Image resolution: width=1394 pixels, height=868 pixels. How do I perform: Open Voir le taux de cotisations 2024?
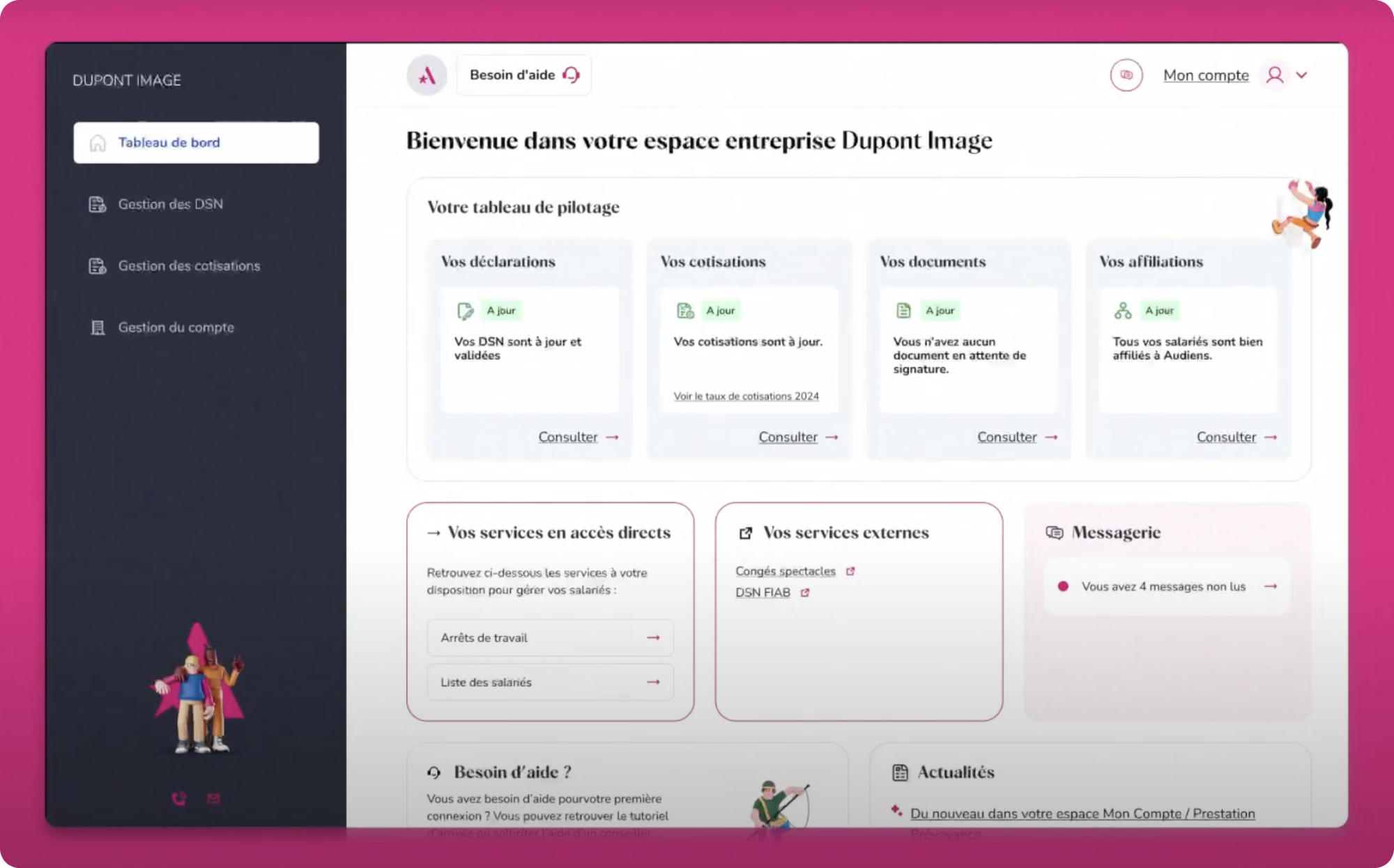745,396
